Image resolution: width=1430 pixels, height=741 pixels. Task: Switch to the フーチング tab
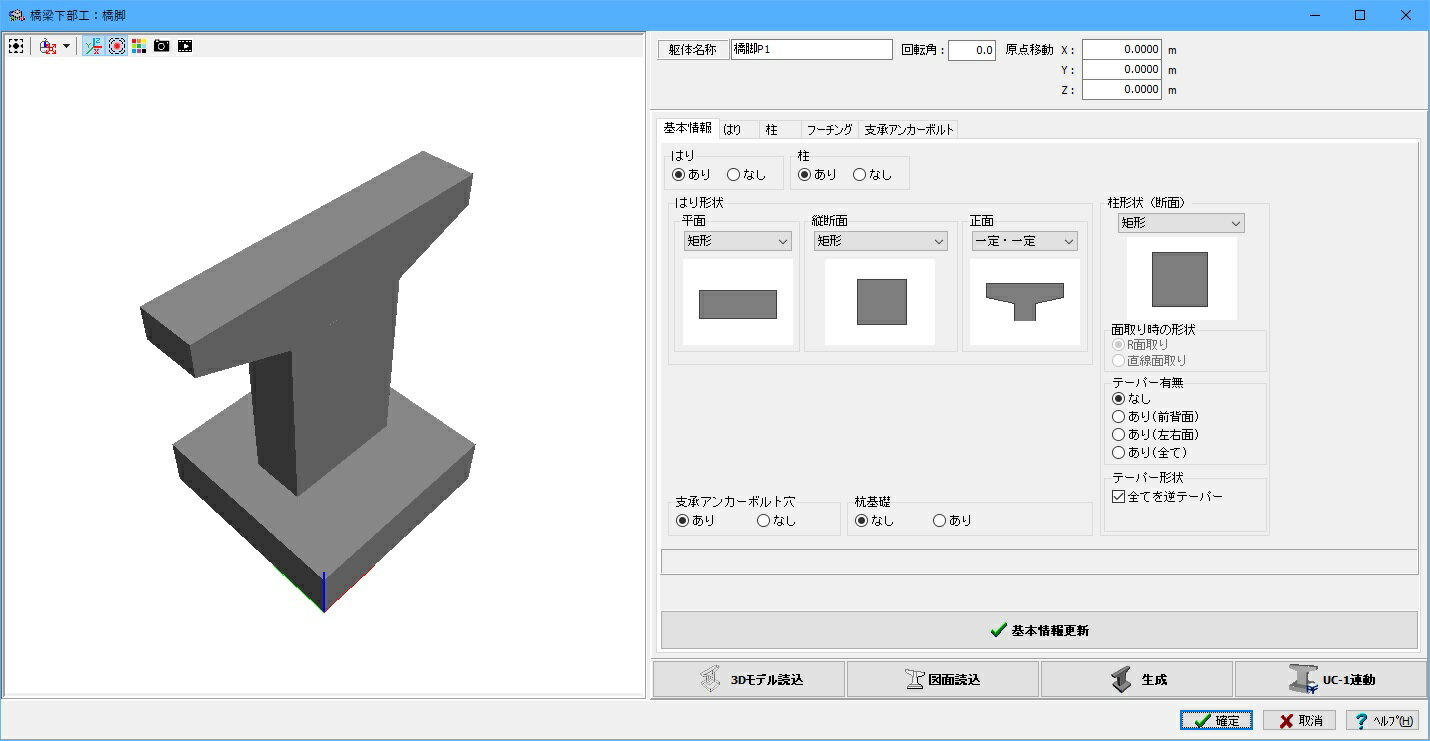pos(829,130)
